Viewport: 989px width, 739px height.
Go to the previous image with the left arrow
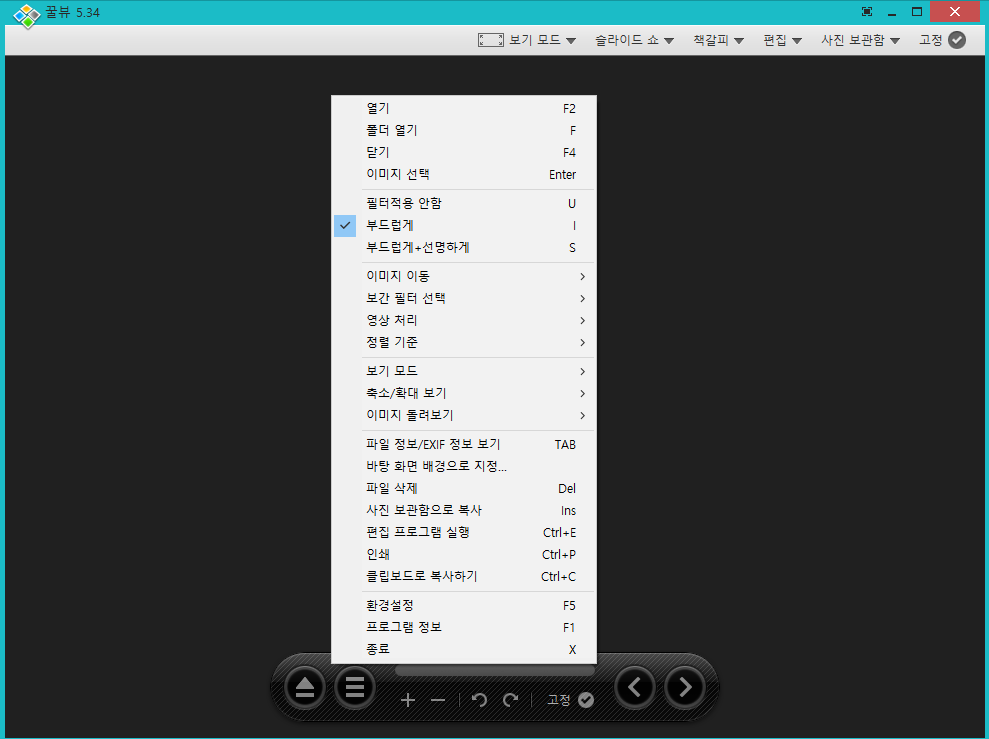tap(634, 687)
